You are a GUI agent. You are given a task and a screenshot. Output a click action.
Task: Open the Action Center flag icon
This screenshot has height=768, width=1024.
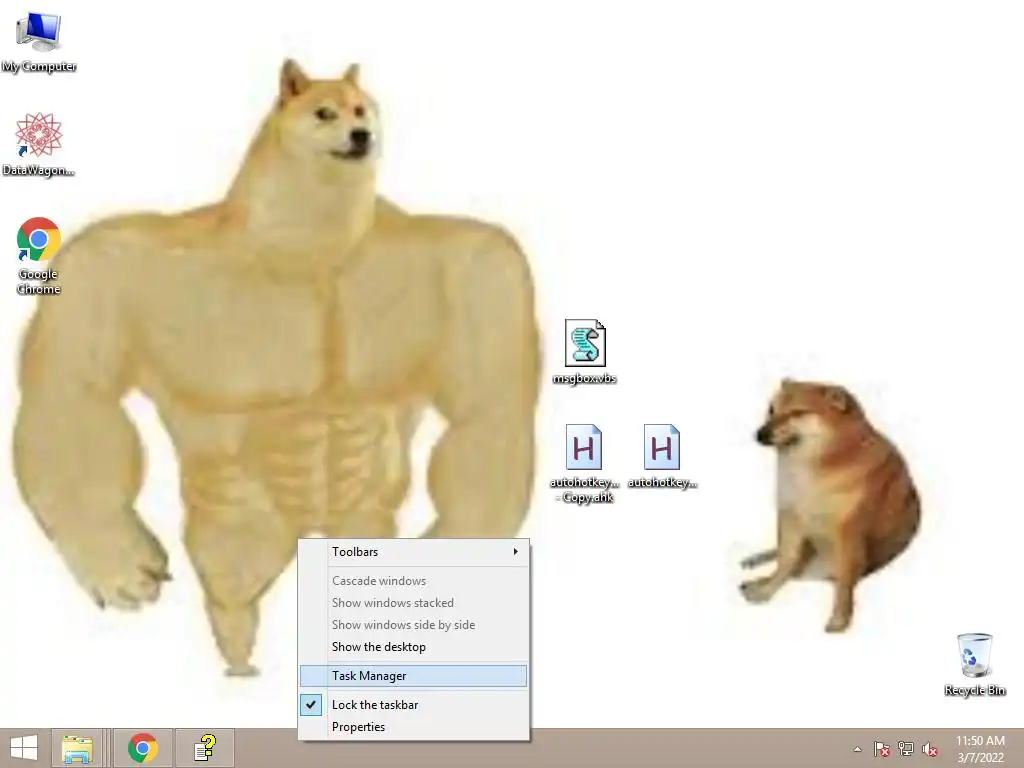tap(882, 749)
